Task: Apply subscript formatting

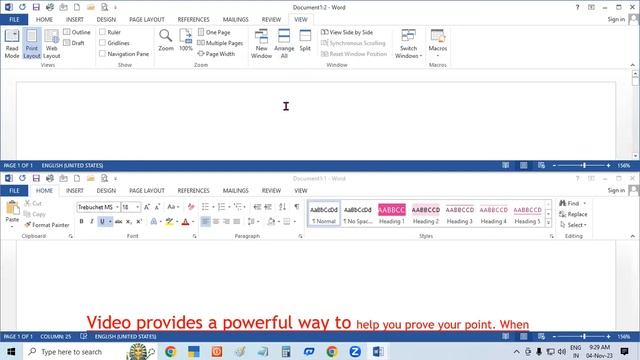Action: [x=129, y=222]
